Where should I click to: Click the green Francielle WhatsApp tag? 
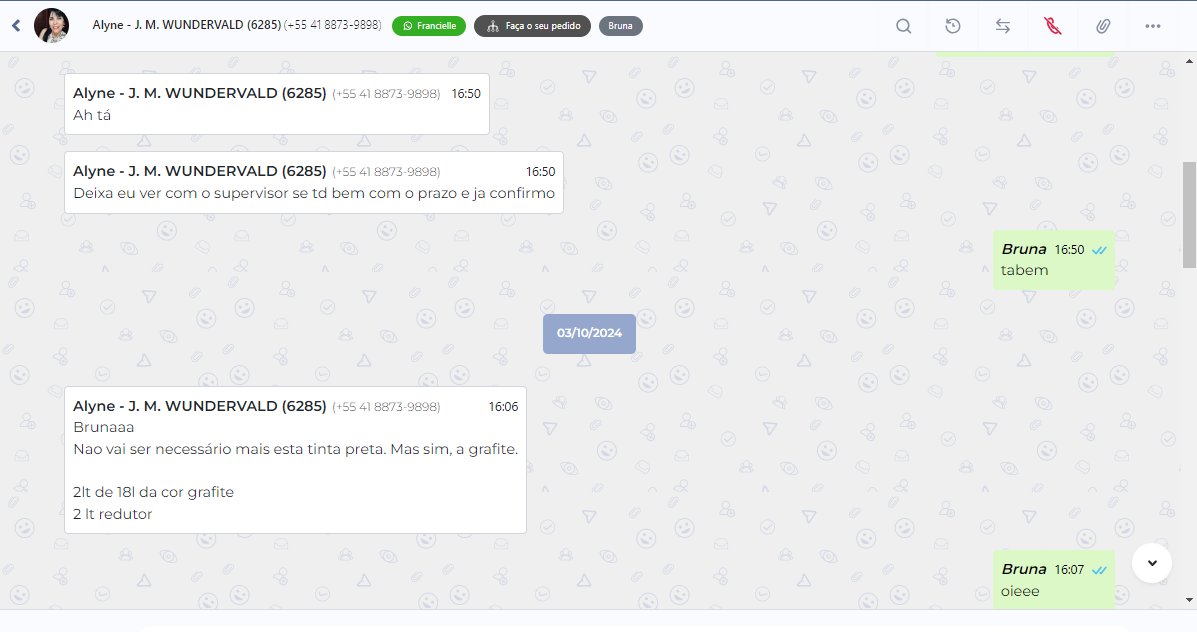[429, 26]
